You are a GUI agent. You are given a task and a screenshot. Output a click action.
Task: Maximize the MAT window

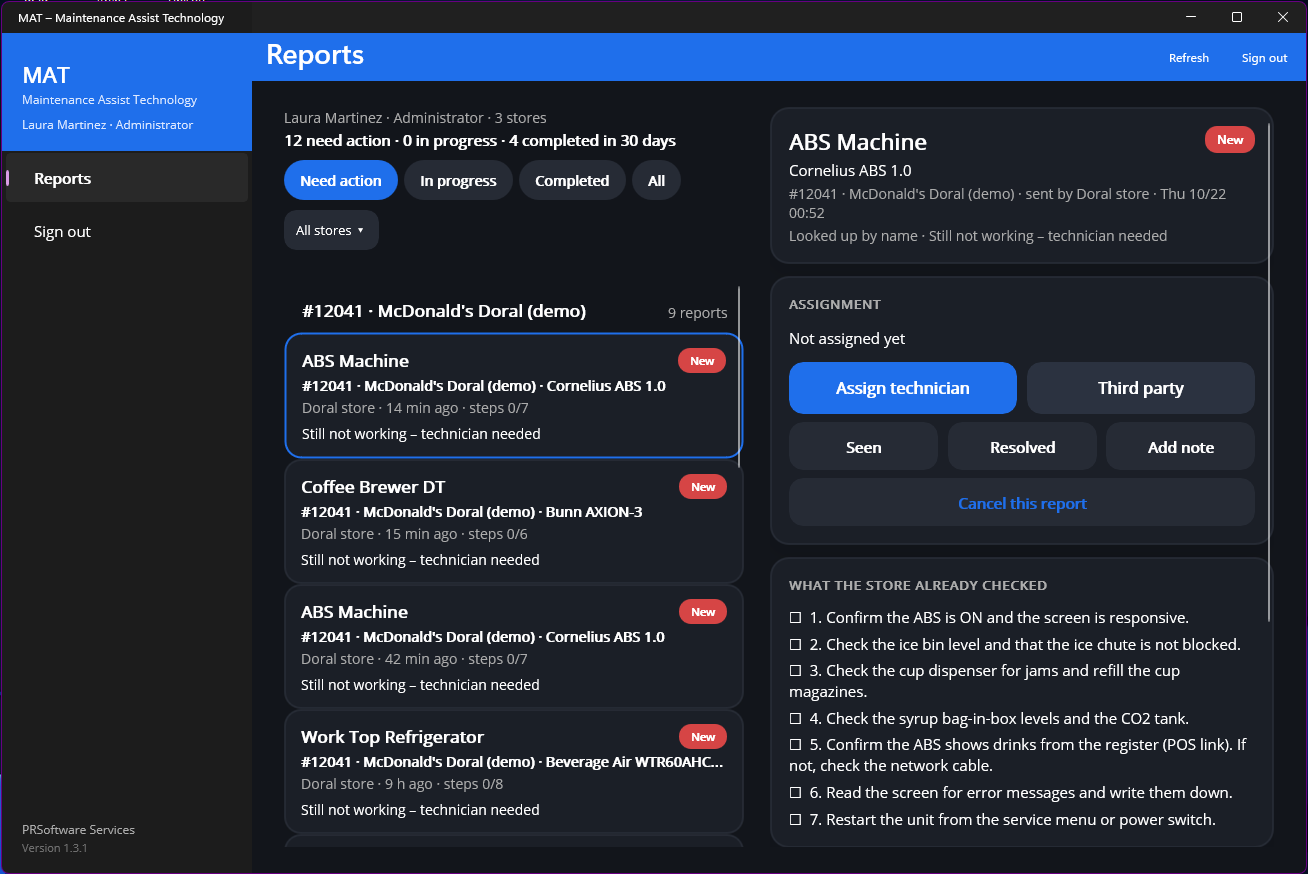click(1237, 17)
